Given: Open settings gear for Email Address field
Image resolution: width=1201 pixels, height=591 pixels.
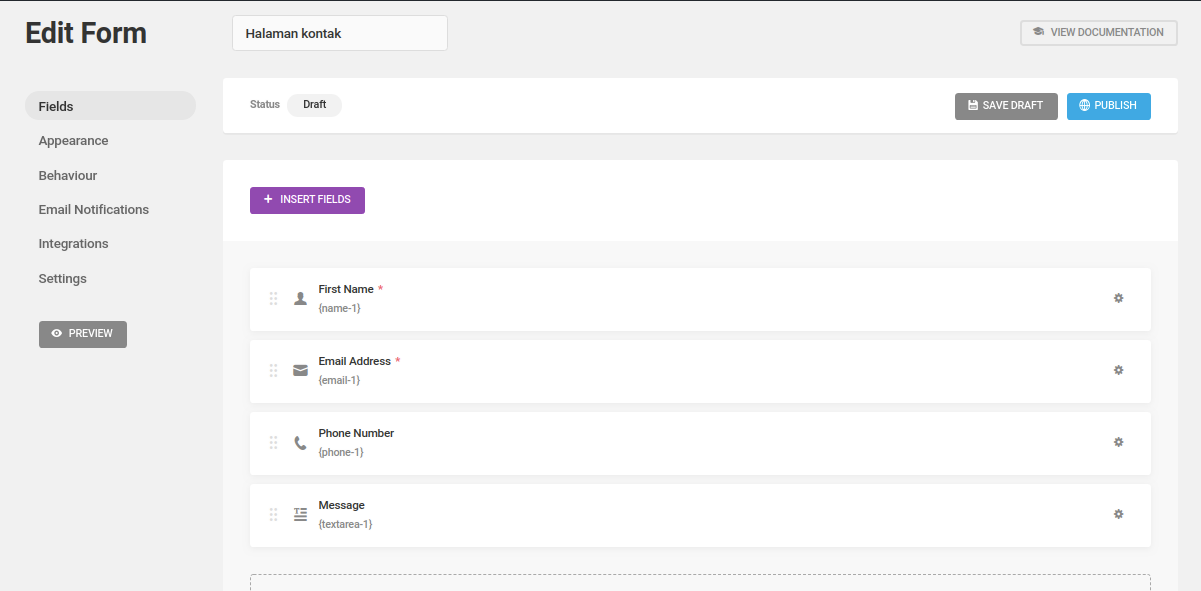Looking at the screenshot, I should tap(1118, 370).
